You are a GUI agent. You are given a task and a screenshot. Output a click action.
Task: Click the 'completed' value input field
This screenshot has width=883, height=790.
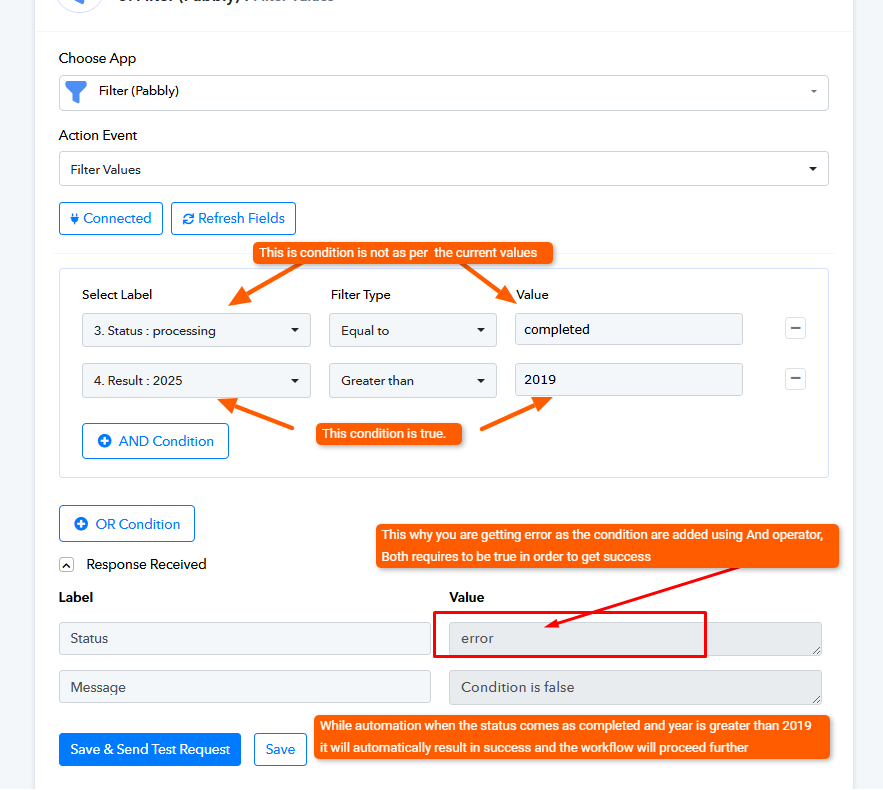(x=628, y=329)
